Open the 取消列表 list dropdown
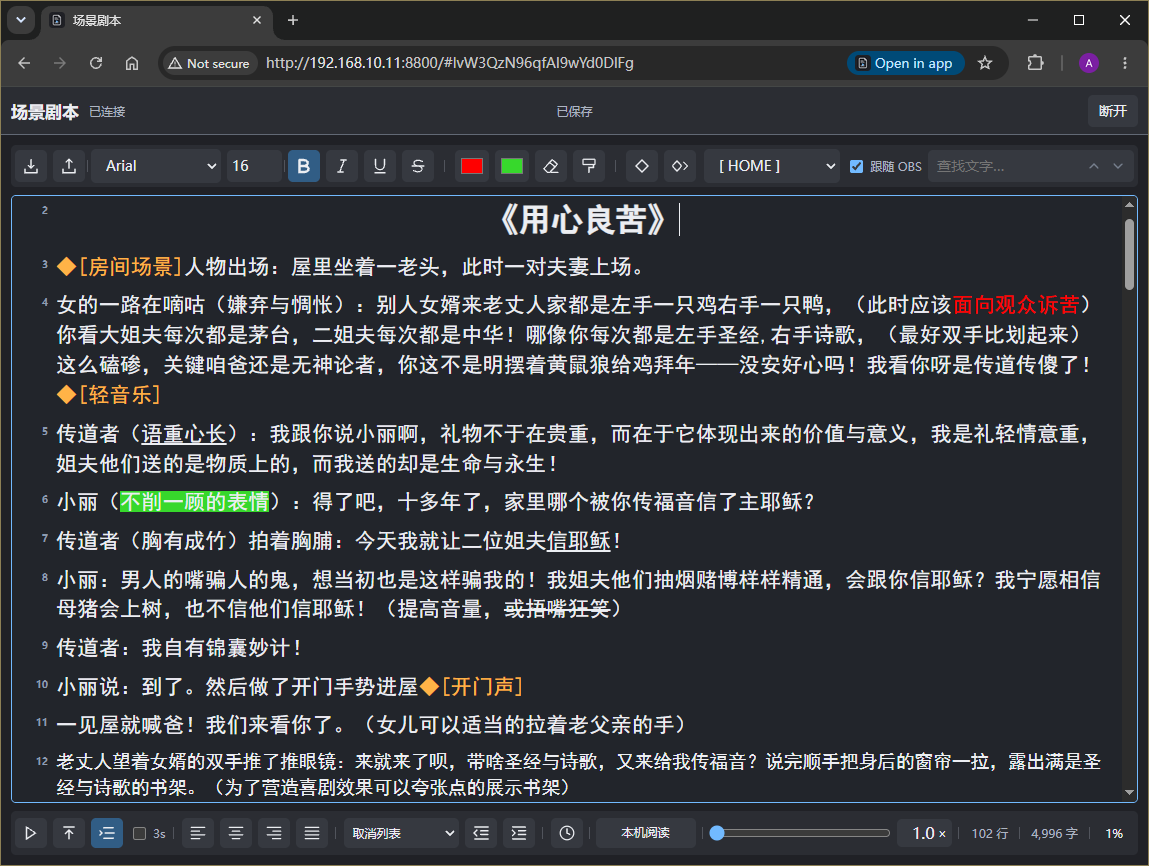This screenshot has width=1149, height=866. point(402,833)
